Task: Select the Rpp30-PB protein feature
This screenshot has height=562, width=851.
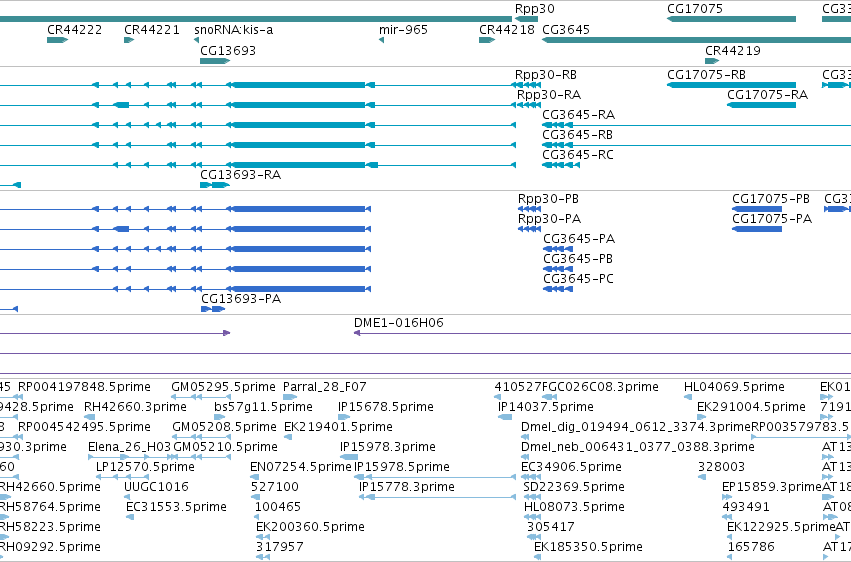Action: [x=530, y=209]
